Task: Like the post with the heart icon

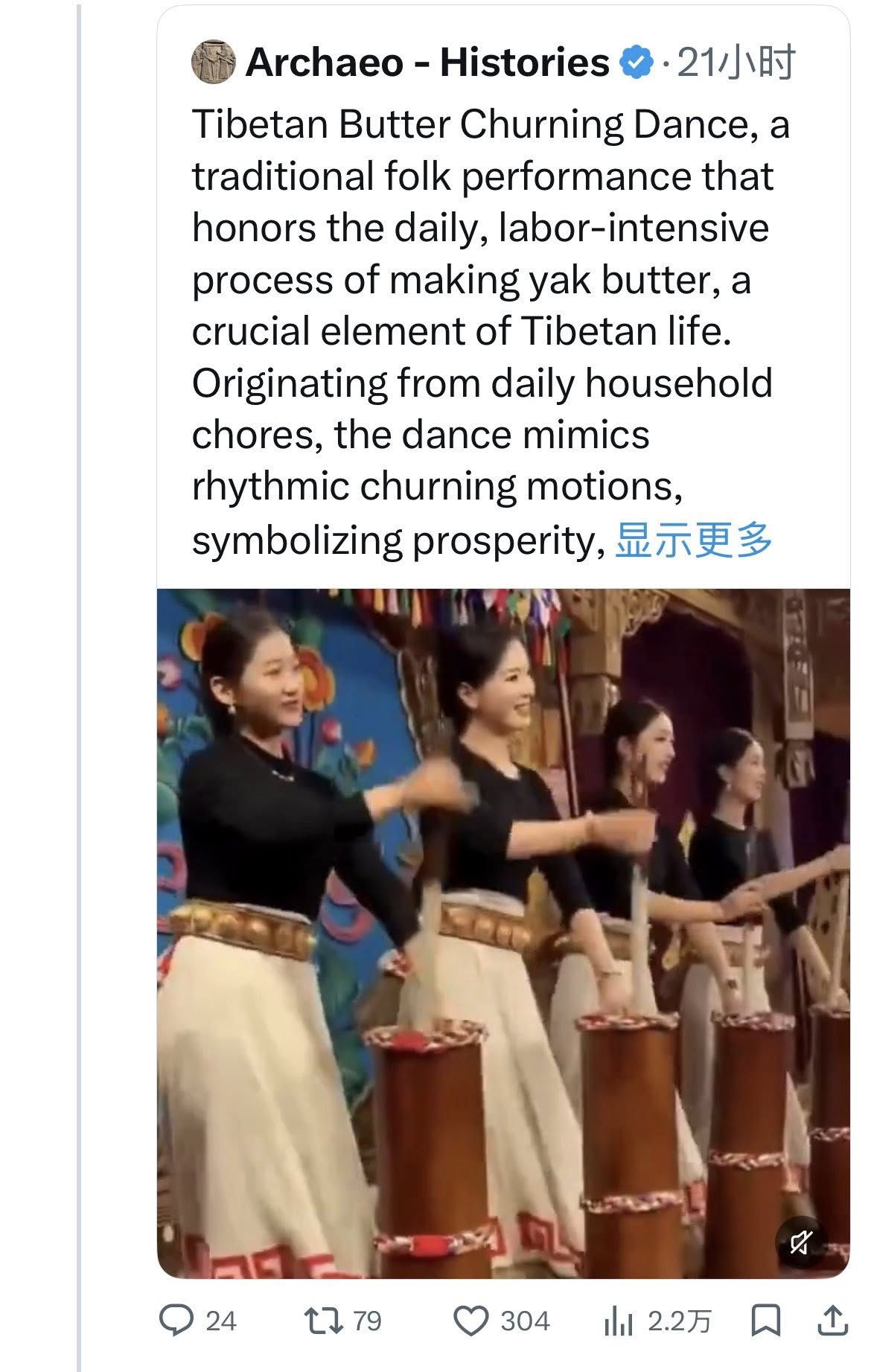Action: 470,1321
